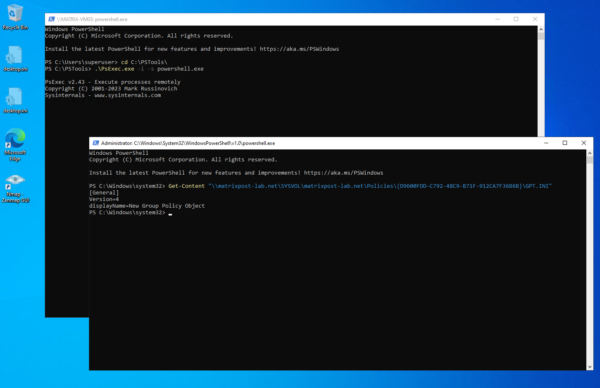Image resolution: width=600 pixels, height=388 pixels.
Task: Select the desktop.ini icon directly below Recycle Bin
Action: pyautogui.click(x=15, y=59)
